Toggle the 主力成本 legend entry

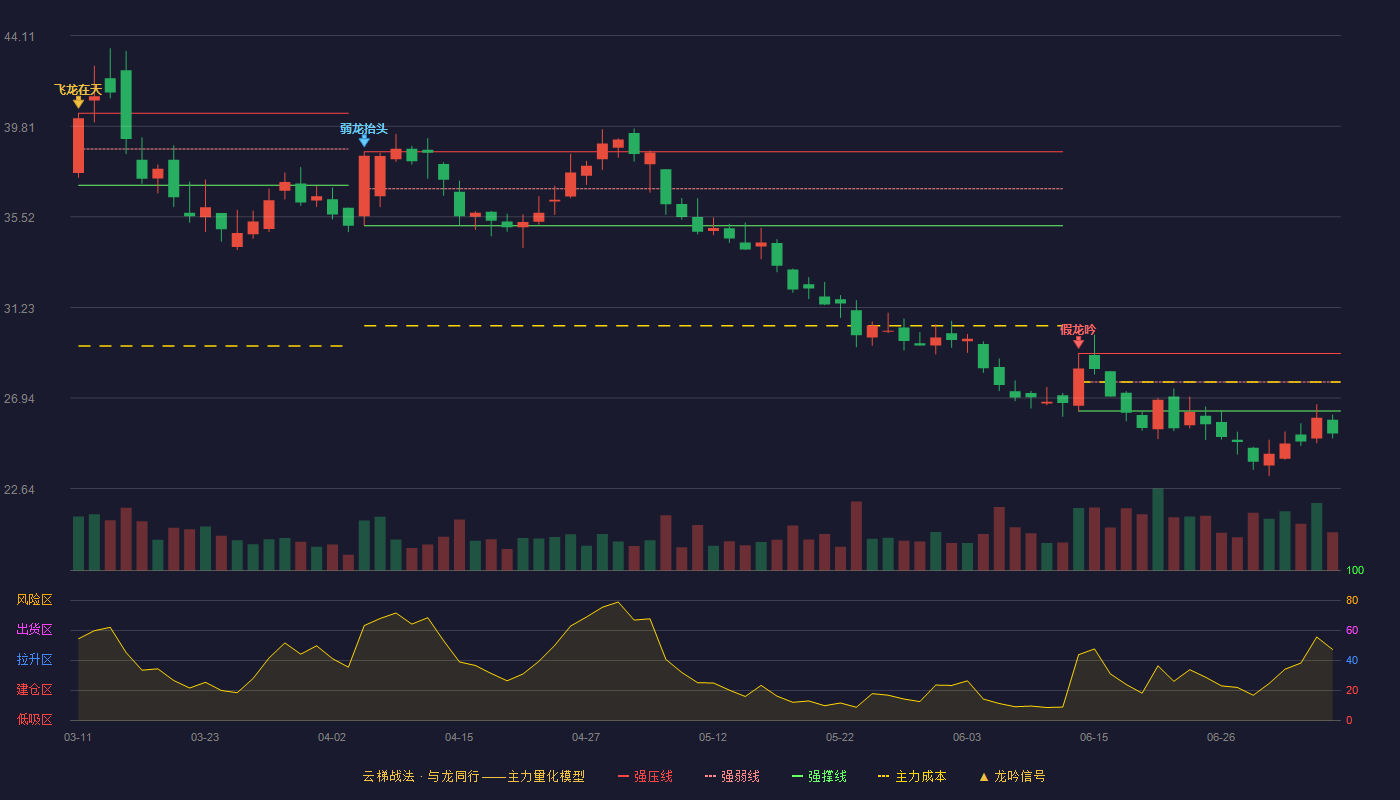pos(912,776)
